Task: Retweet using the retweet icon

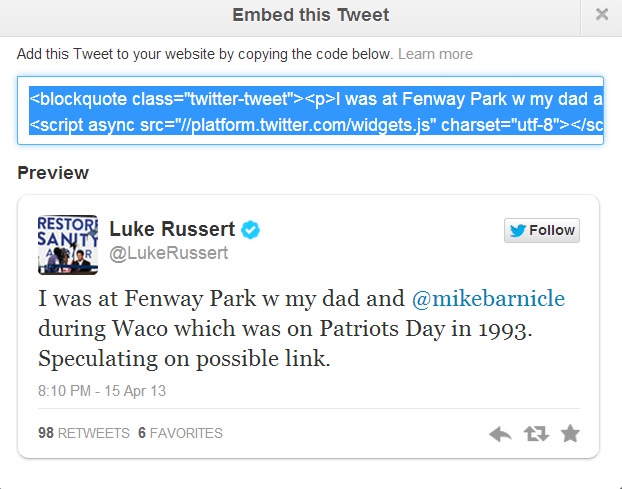Action: (536, 433)
